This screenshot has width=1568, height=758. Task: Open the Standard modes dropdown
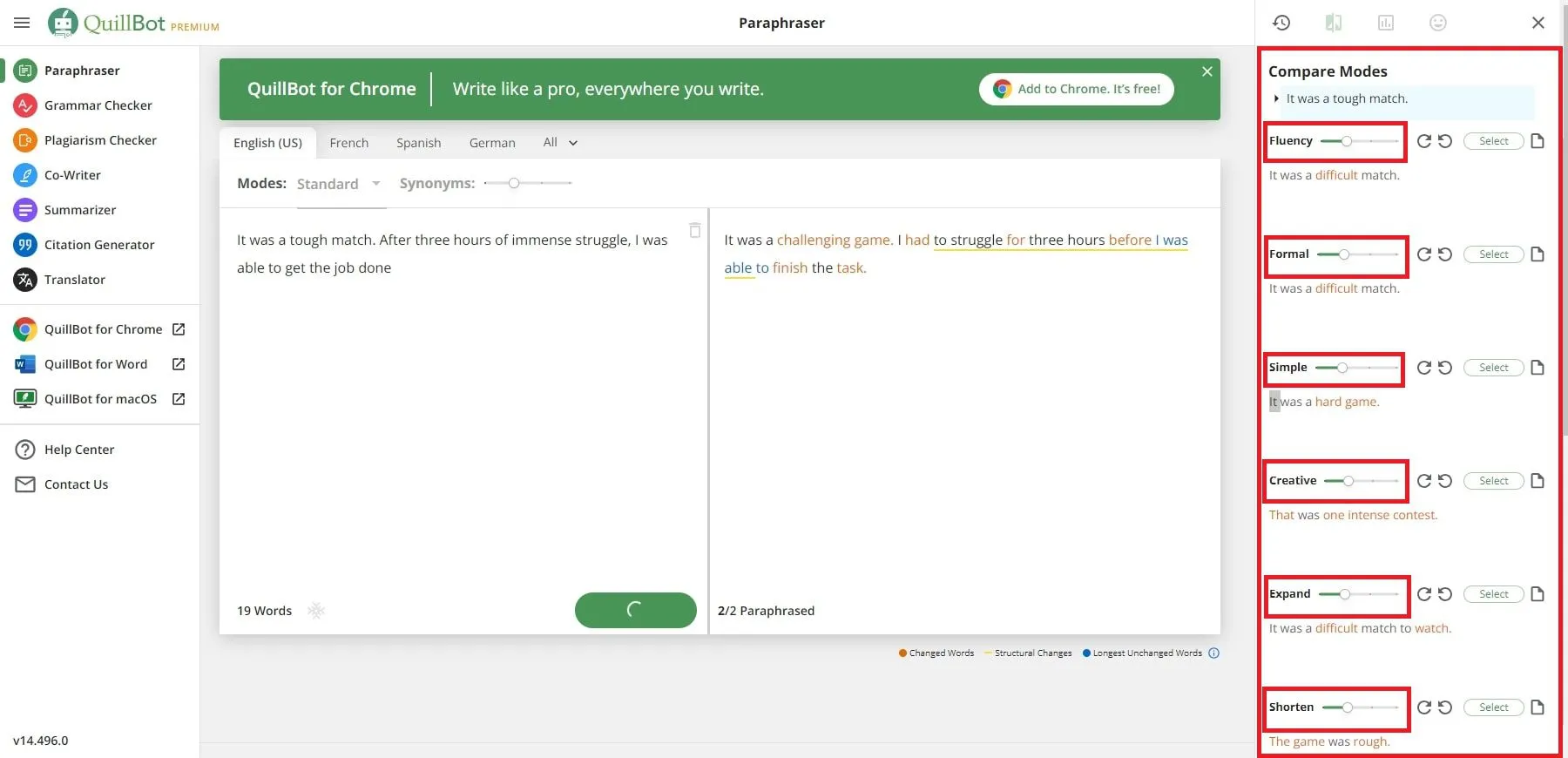339,184
